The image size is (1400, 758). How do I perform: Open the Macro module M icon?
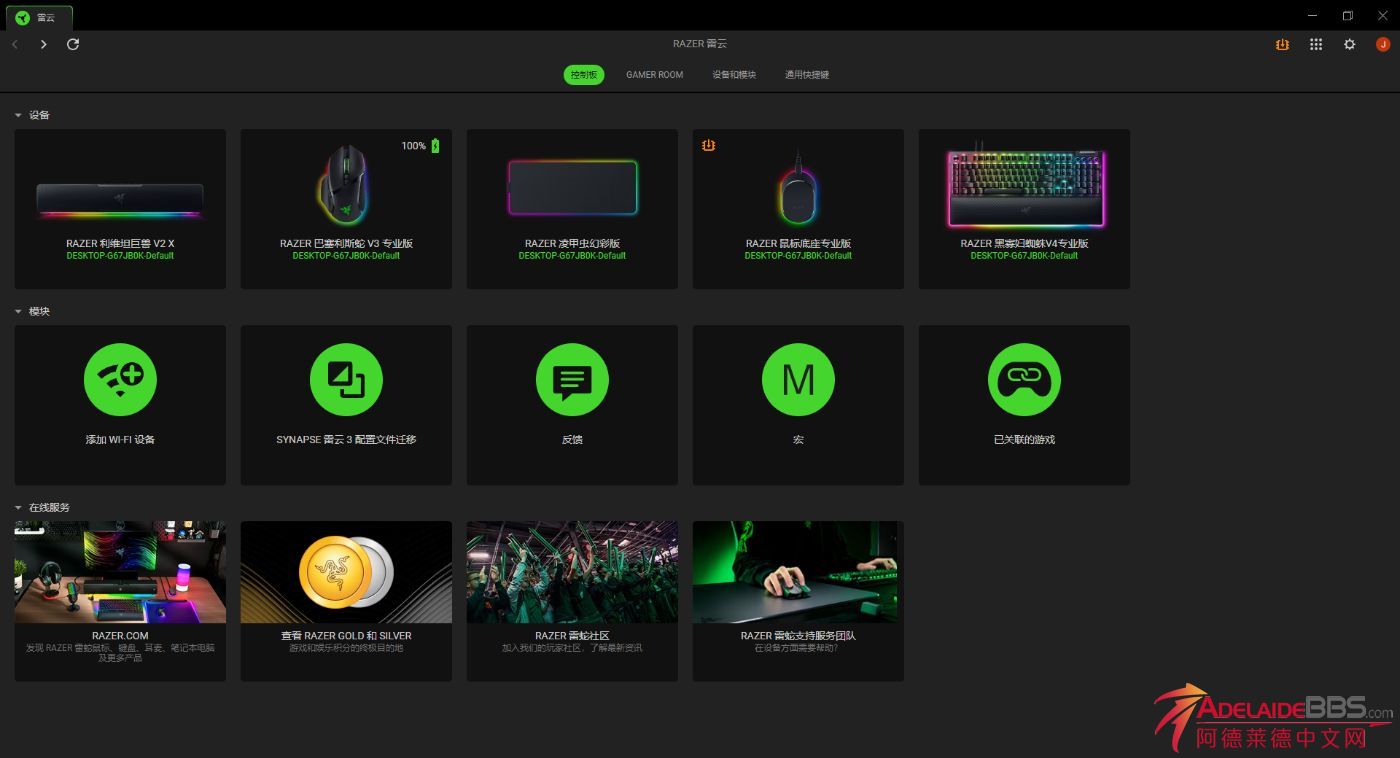[798, 380]
